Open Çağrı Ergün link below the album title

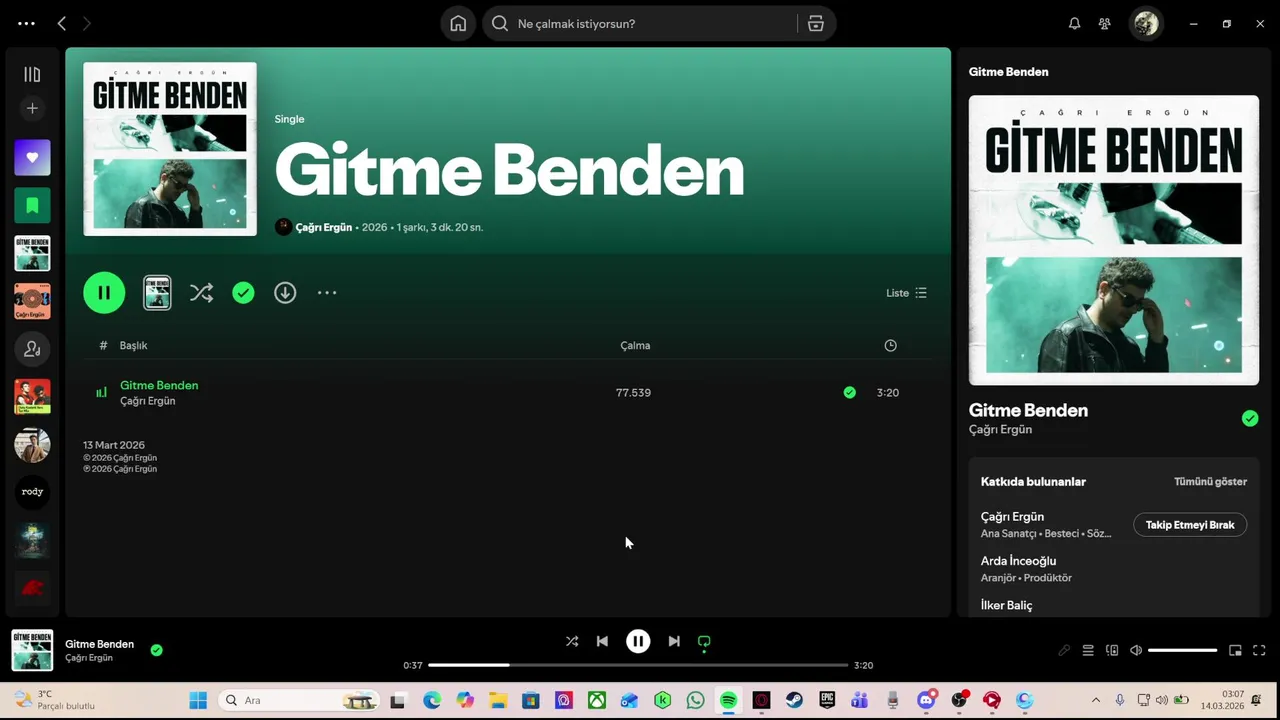[x=323, y=227]
